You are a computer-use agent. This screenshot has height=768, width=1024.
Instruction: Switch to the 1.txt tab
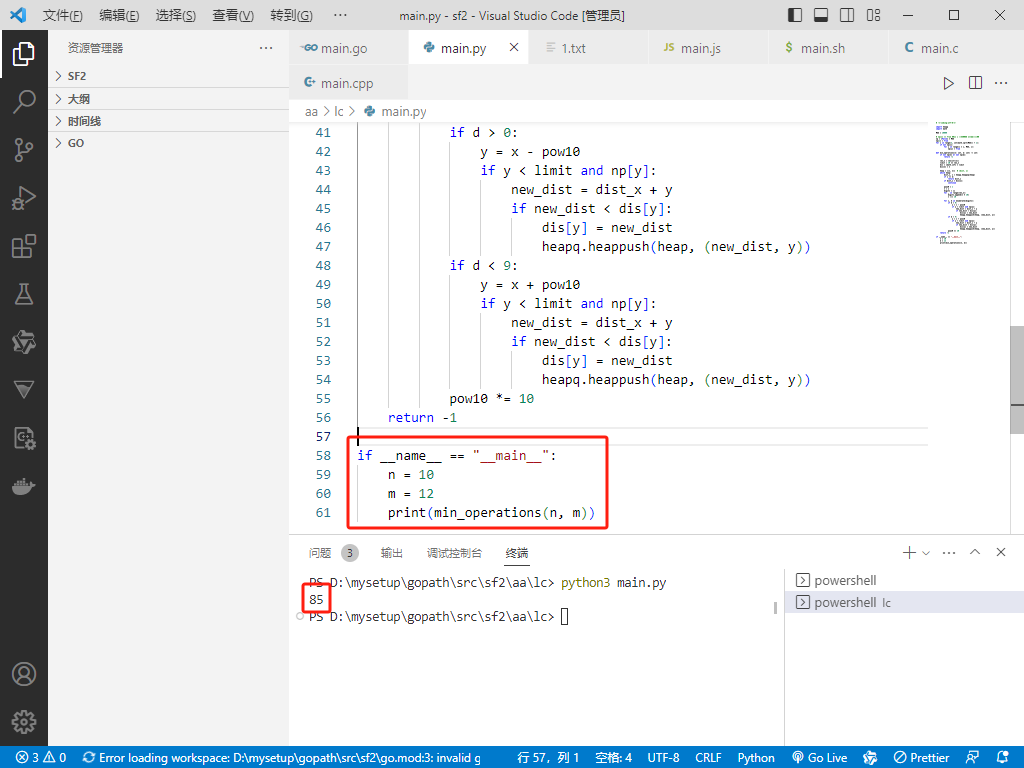588,48
